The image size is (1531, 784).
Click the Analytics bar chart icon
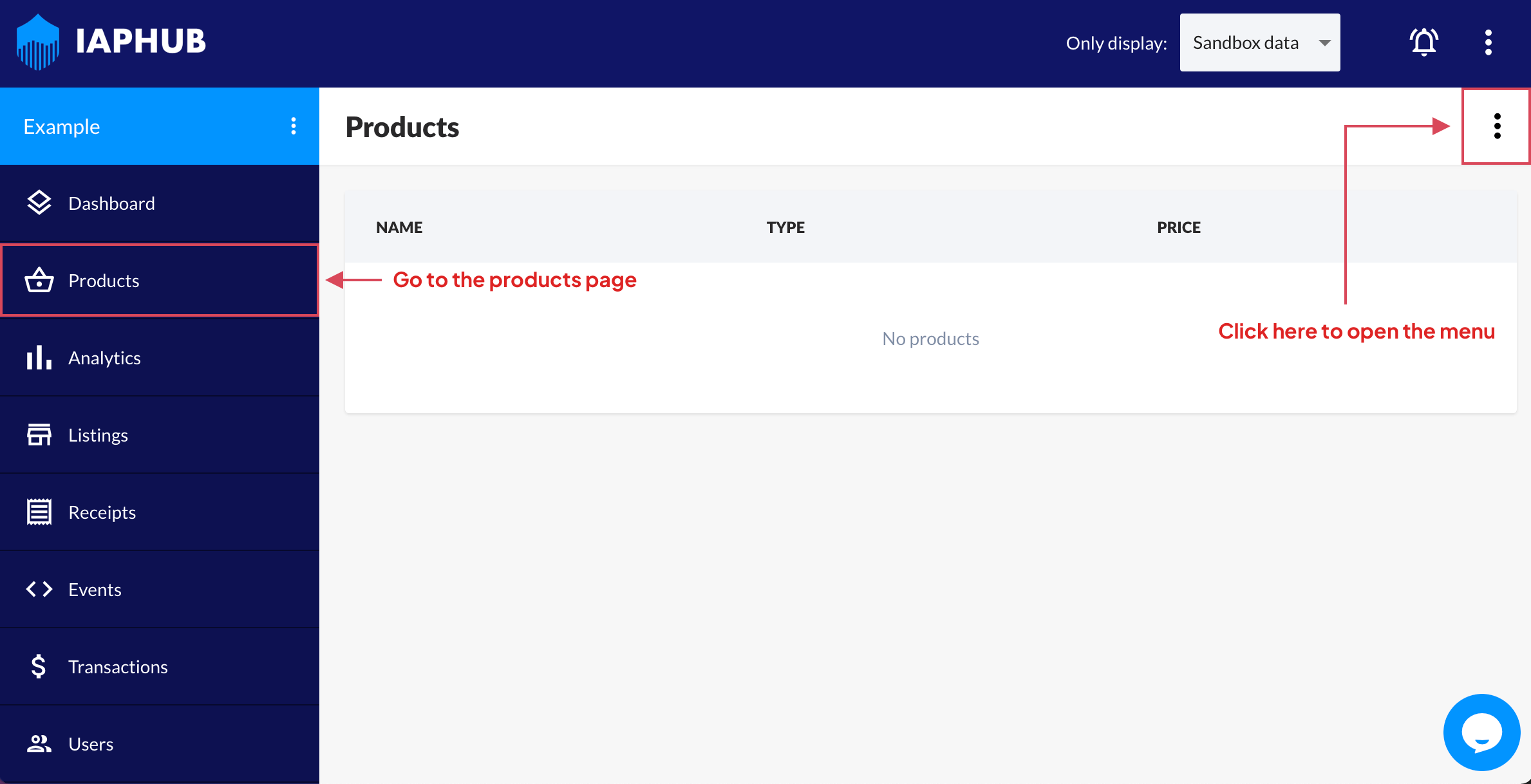39,358
